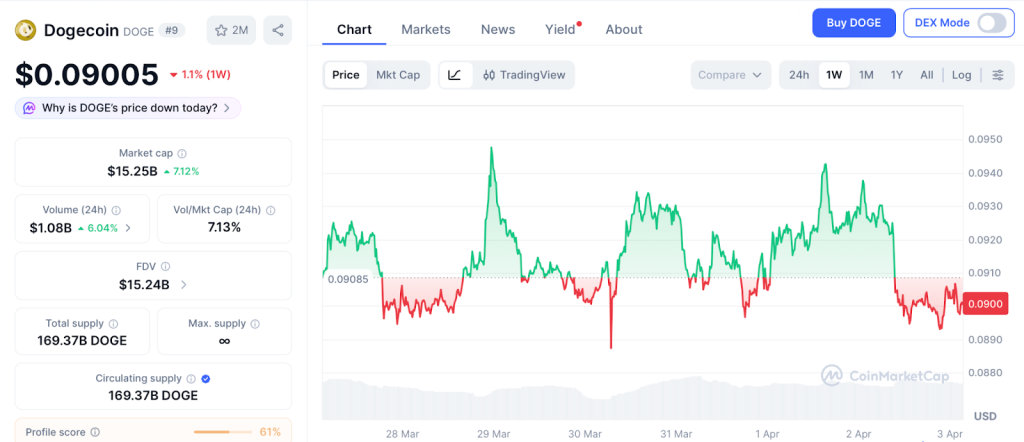Click the Circulating supply verified badge
The width and height of the screenshot is (1024, 442).
205,379
